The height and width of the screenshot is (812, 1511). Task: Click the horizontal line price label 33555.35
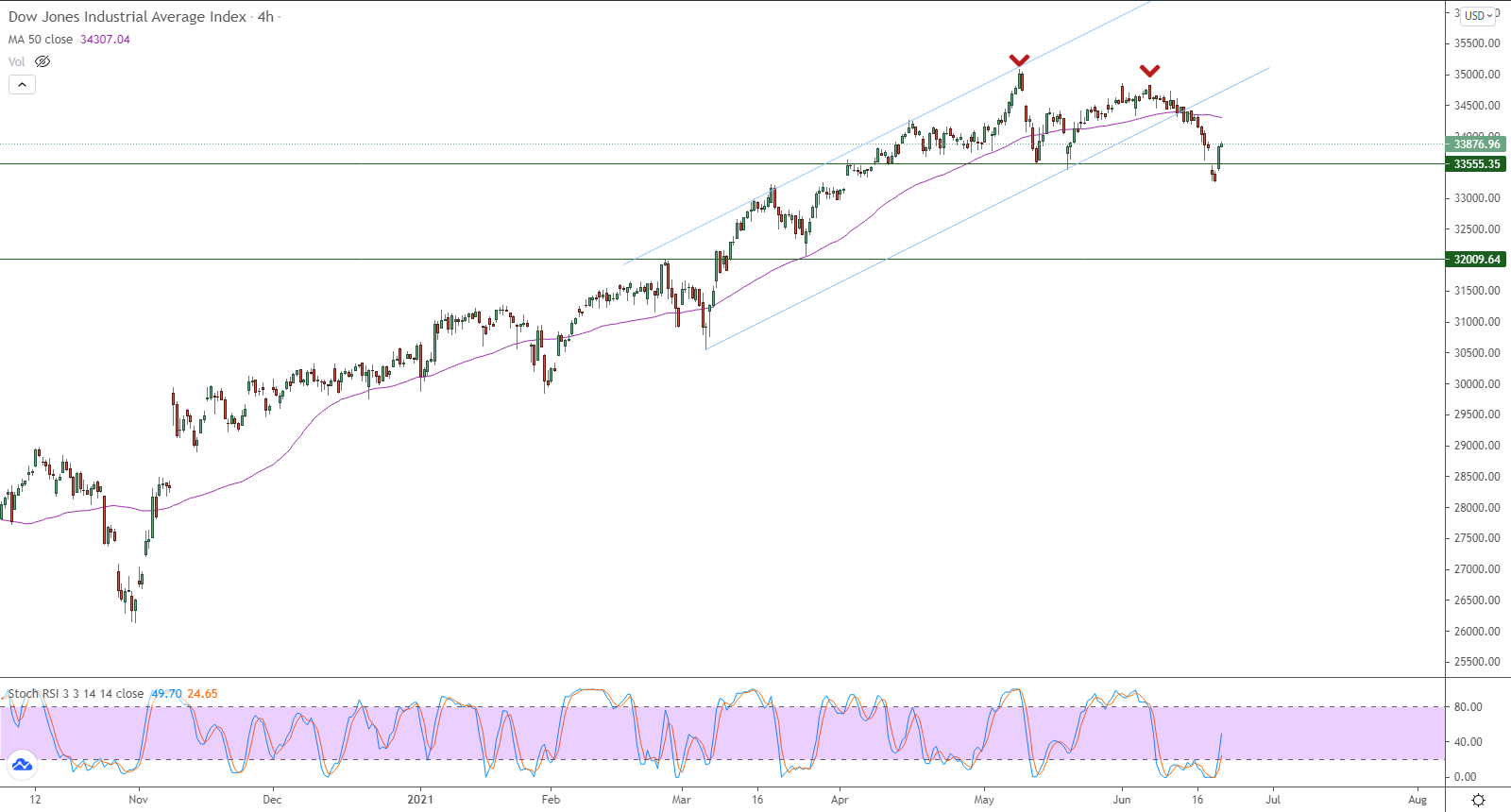tap(1476, 164)
